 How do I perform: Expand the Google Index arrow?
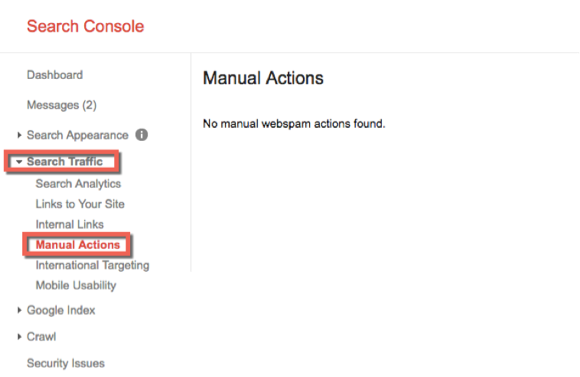[19, 310]
